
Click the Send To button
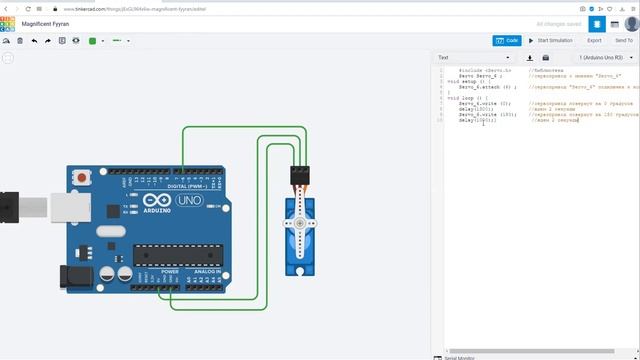(624, 40)
